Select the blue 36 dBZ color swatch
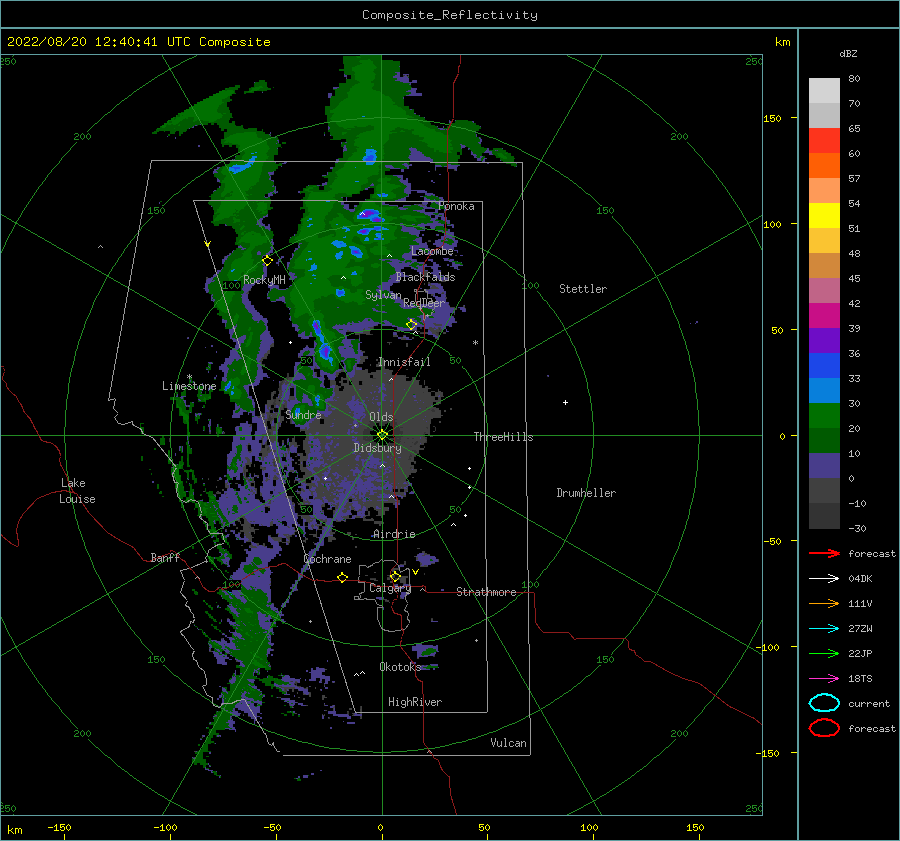 point(824,365)
